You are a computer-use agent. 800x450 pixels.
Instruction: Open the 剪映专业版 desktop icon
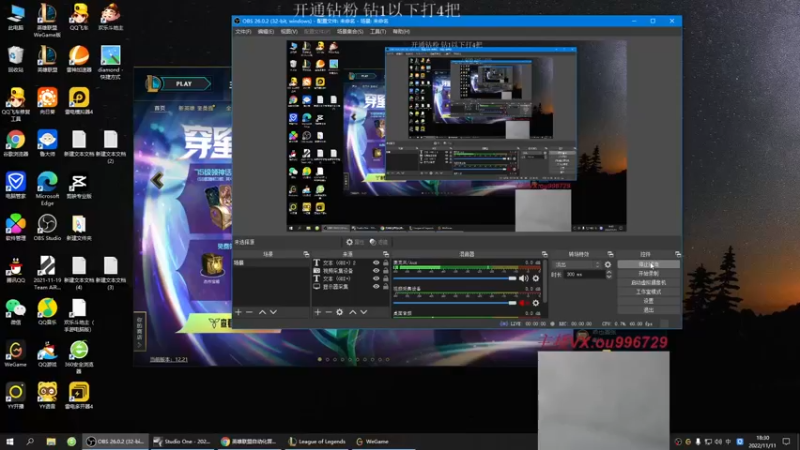(79, 186)
